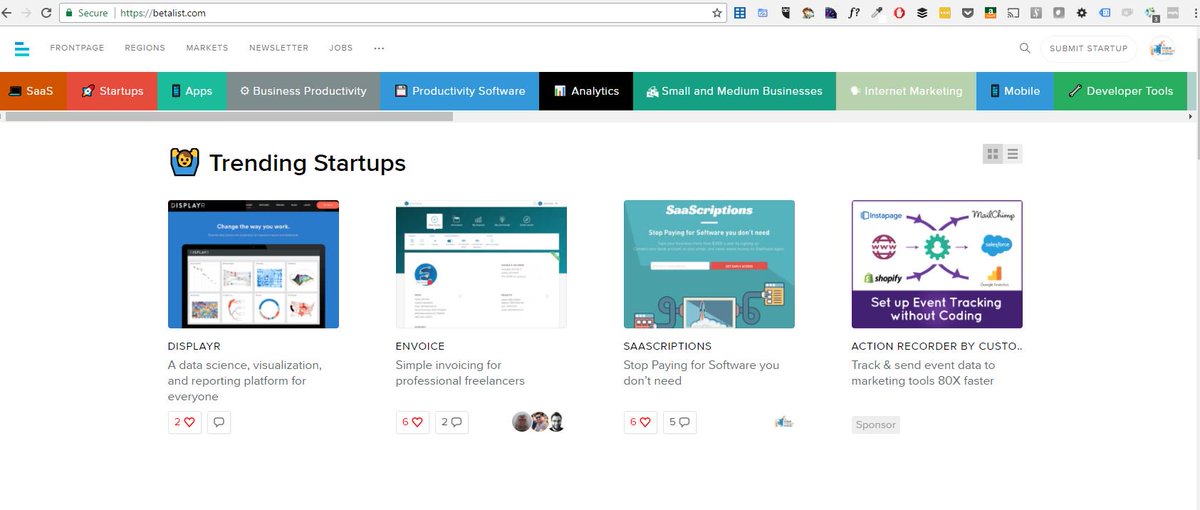Image resolution: width=1200 pixels, height=510 pixels.
Task: Open the Pocket extension
Action: pyautogui.click(x=967, y=13)
